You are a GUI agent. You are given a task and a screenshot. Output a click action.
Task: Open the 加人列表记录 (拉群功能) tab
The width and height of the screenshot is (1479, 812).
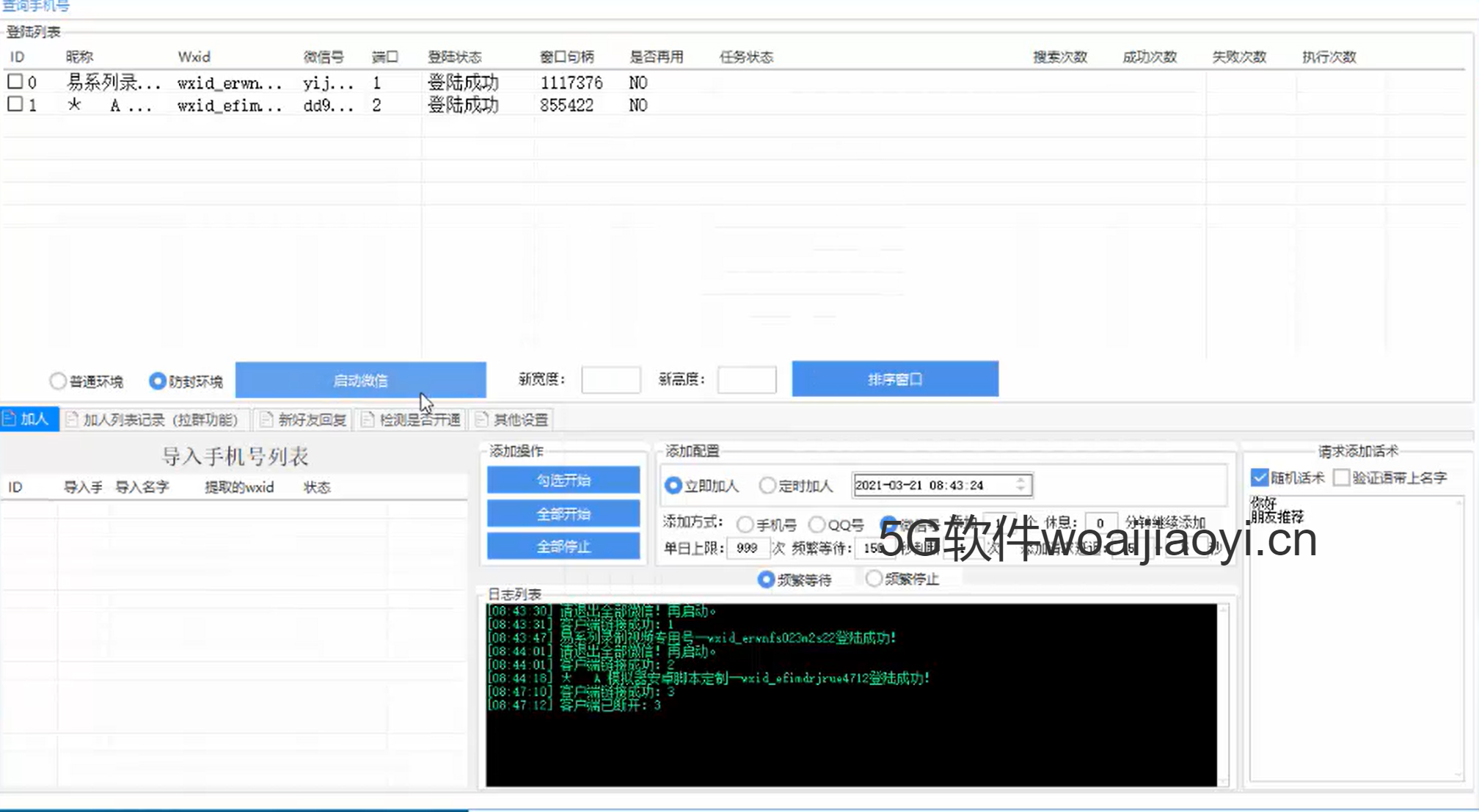[x=153, y=420]
